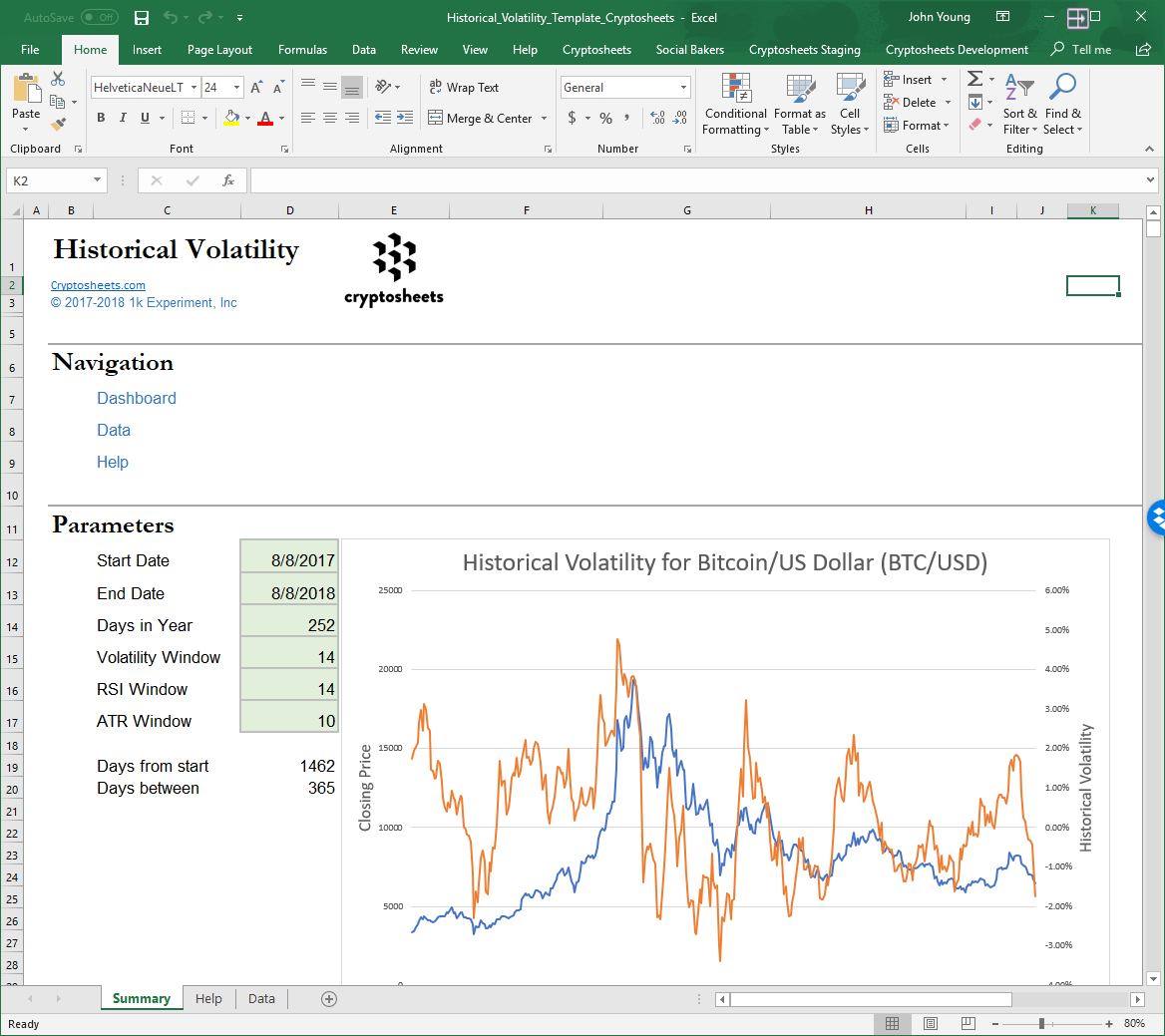This screenshot has height=1036, width=1165.
Task: Open the font size dropdown
Action: click(x=237, y=88)
